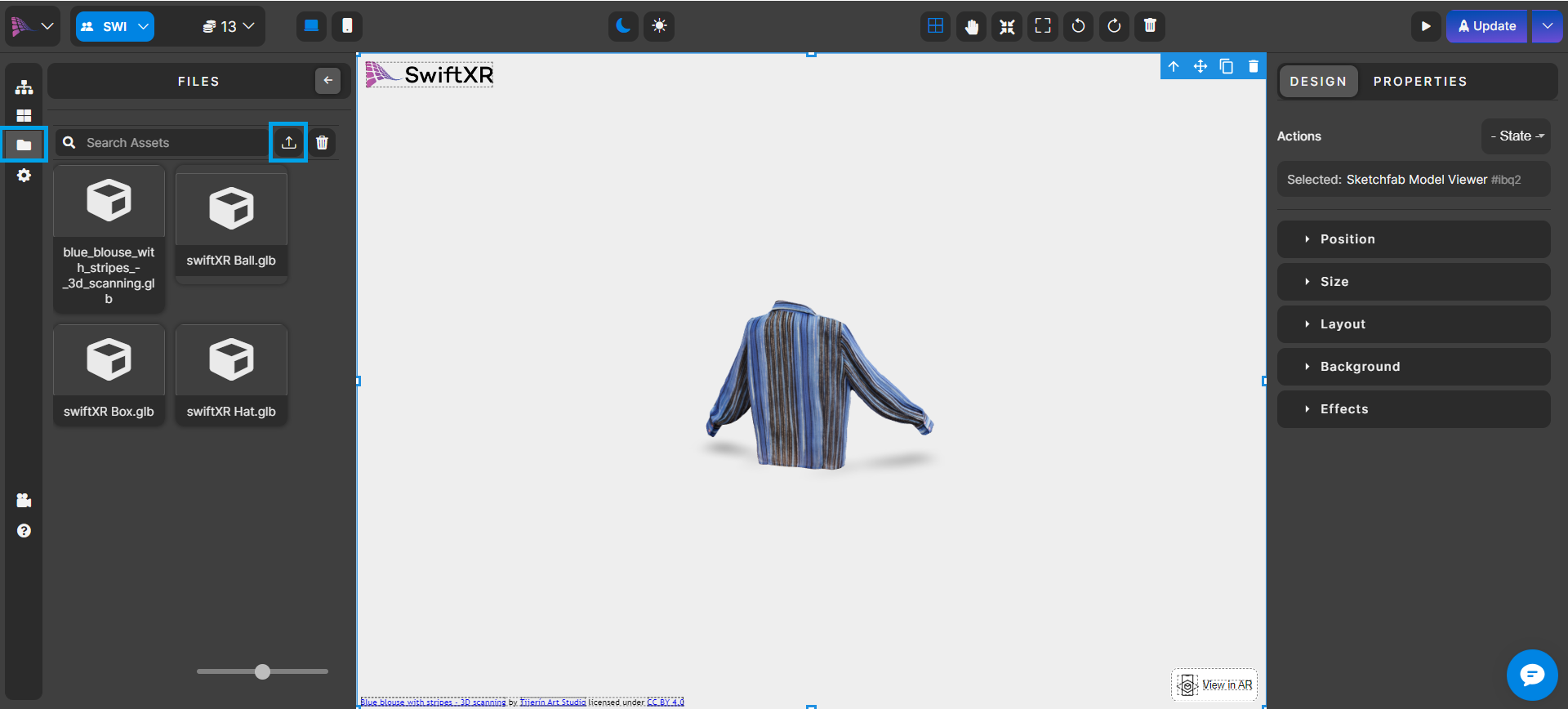The width and height of the screenshot is (1568, 709).
Task: Toggle dark mode moon icon
Action: [623, 26]
